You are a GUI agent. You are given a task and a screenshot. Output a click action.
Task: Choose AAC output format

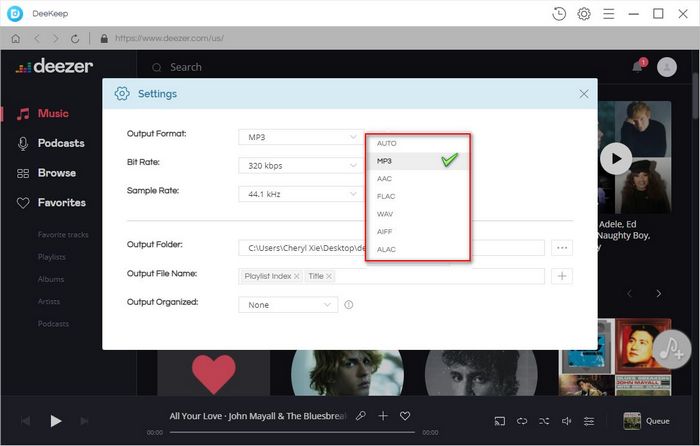[x=417, y=179]
